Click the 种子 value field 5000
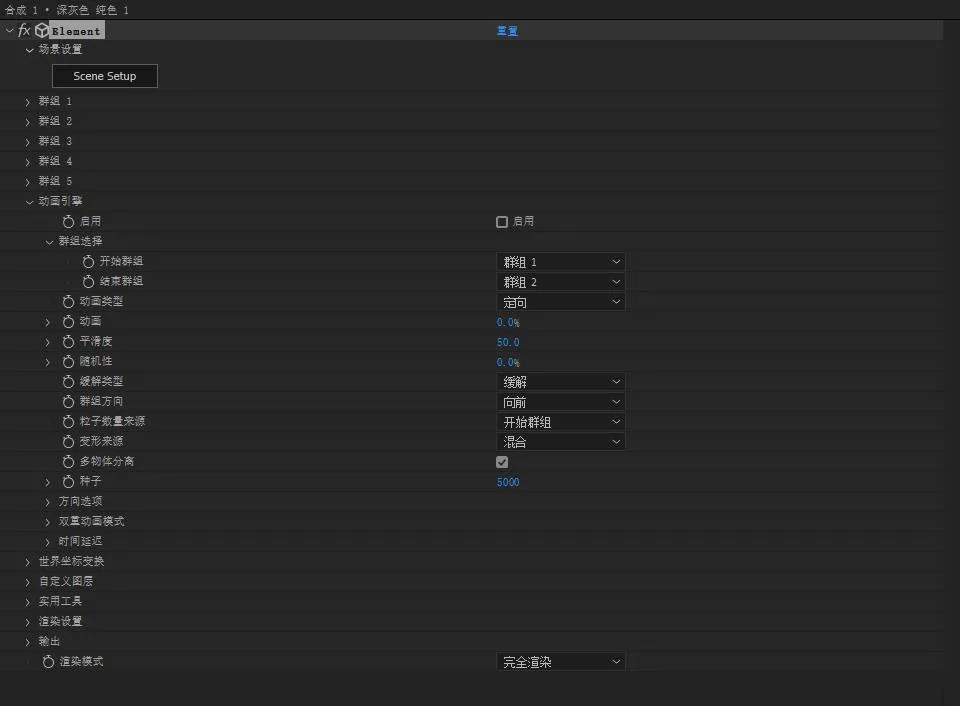The width and height of the screenshot is (960, 706). 508,482
